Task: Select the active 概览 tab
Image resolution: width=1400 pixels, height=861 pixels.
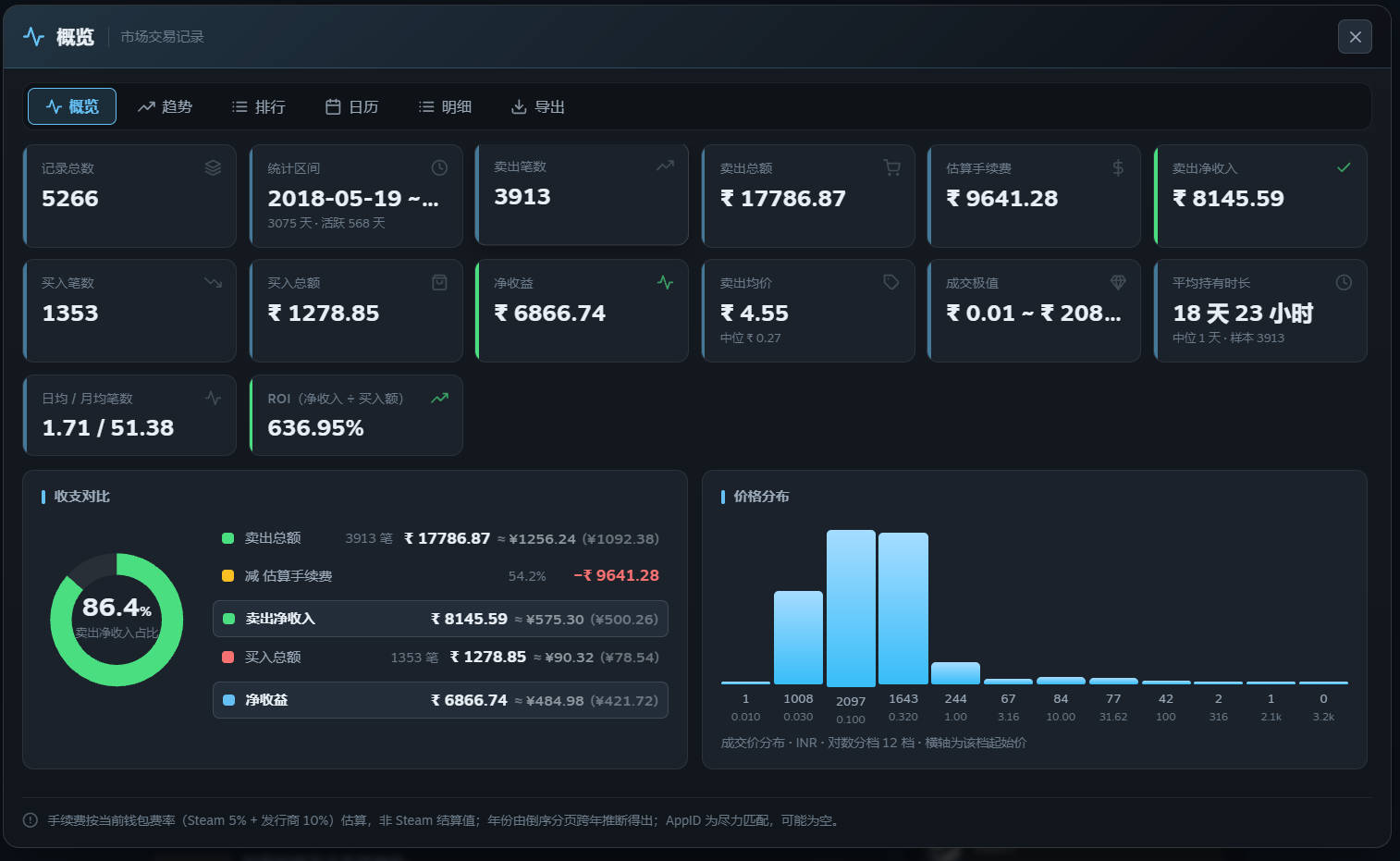Action: [x=72, y=106]
